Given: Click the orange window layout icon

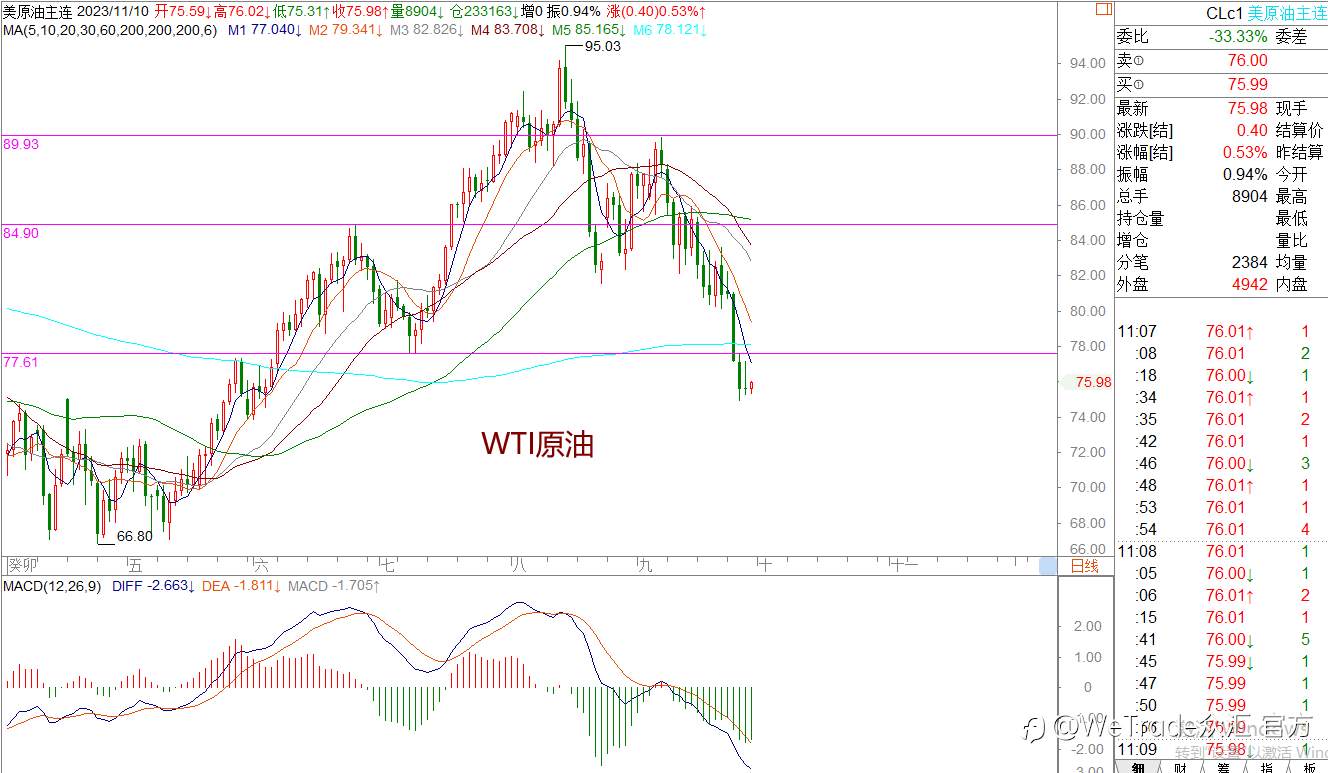Looking at the screenshot, I should click(x=1103, y=9).
